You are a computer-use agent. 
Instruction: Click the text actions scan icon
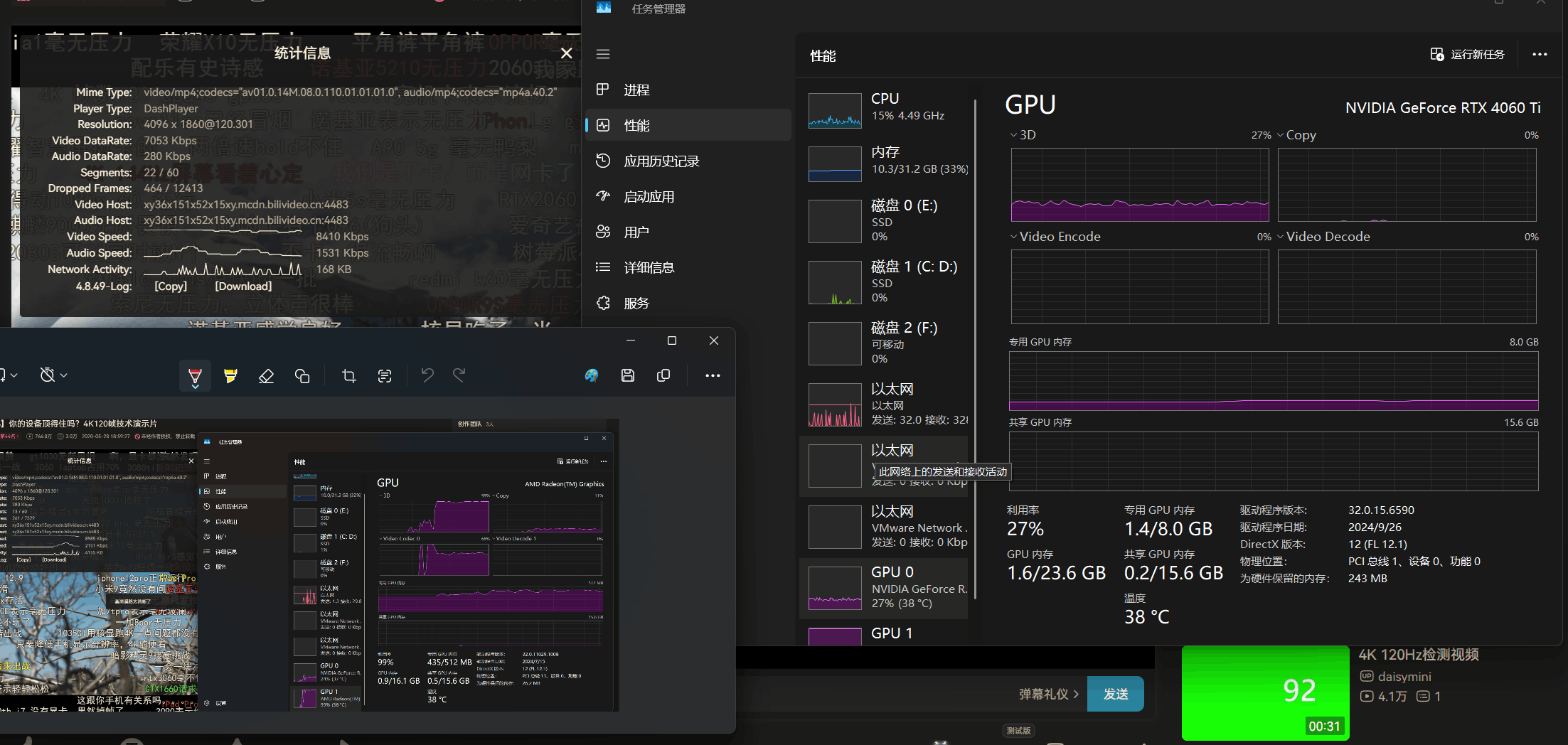tap(385, 375)
